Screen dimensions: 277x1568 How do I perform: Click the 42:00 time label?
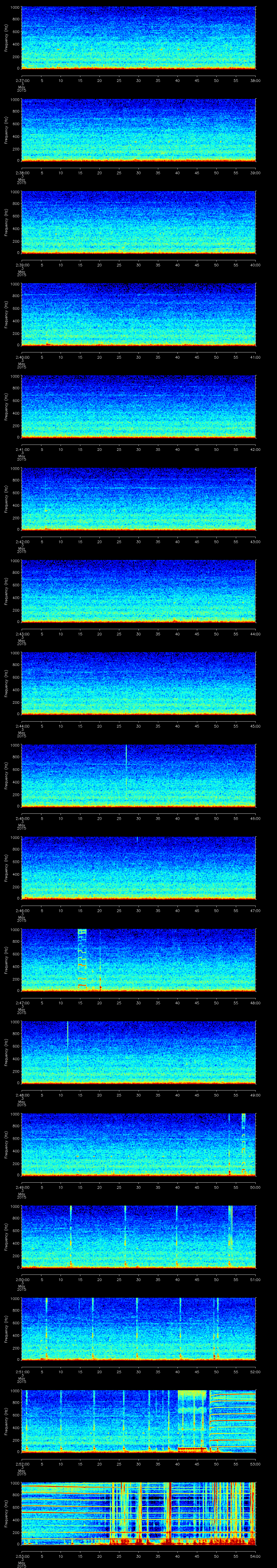click(255, 449)
